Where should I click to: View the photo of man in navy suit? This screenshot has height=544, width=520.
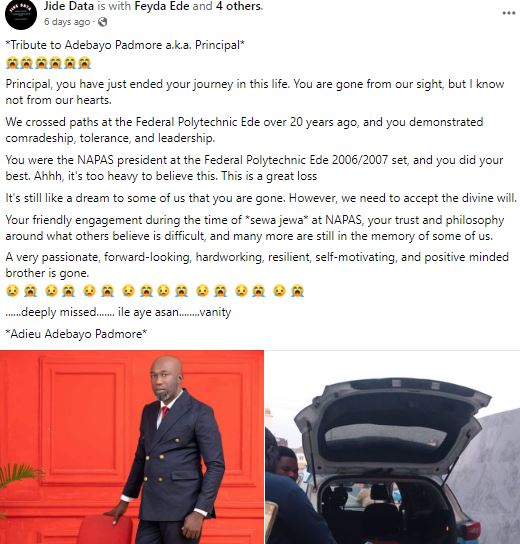point(132,447)
